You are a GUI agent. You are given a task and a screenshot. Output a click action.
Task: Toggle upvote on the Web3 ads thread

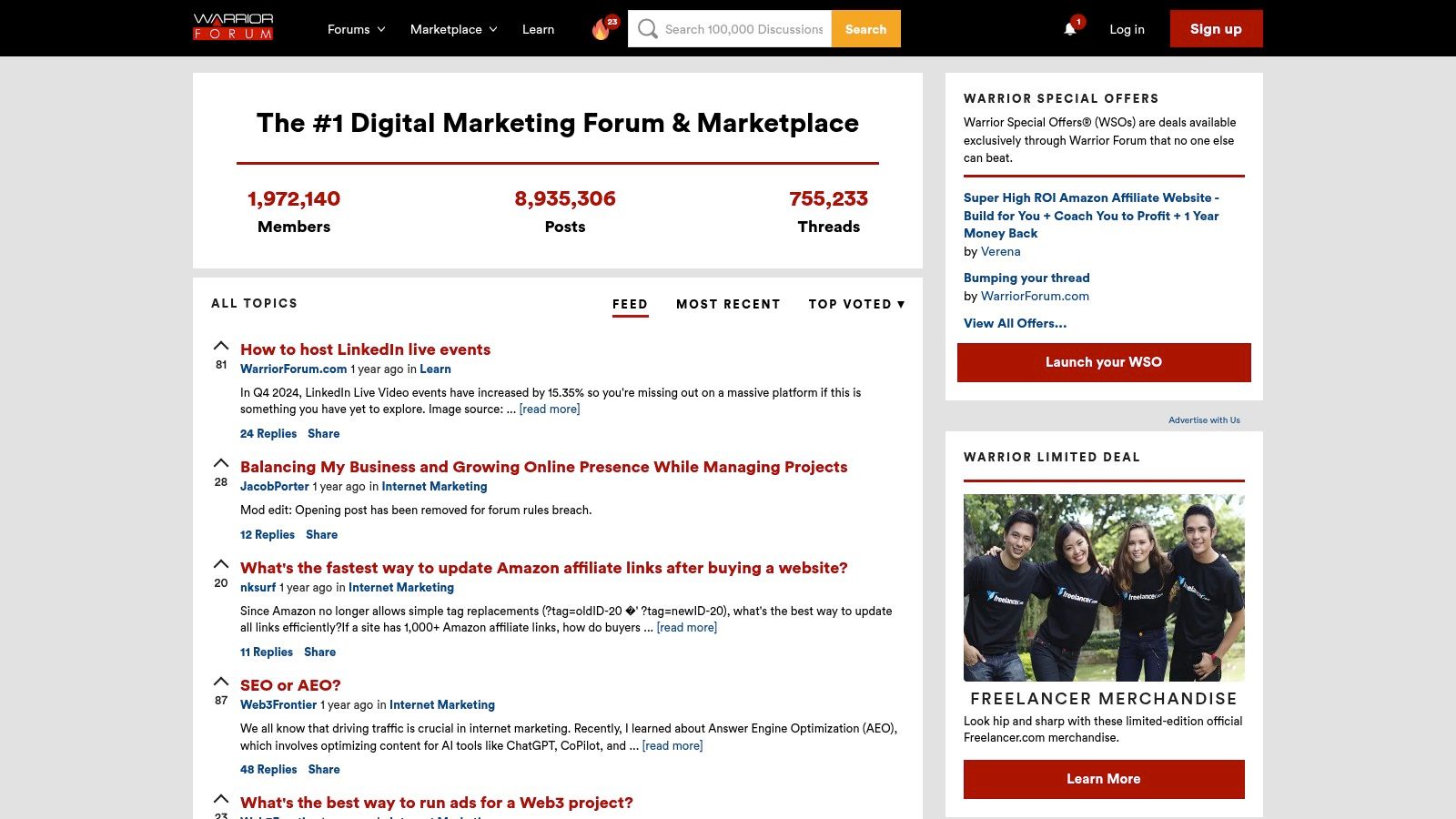[220, 796]
